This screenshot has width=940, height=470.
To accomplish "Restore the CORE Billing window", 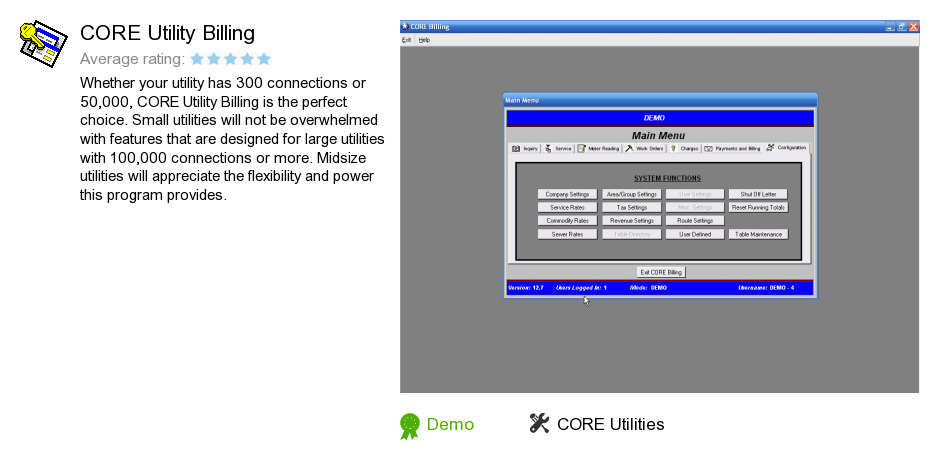I will coord(902,26).
